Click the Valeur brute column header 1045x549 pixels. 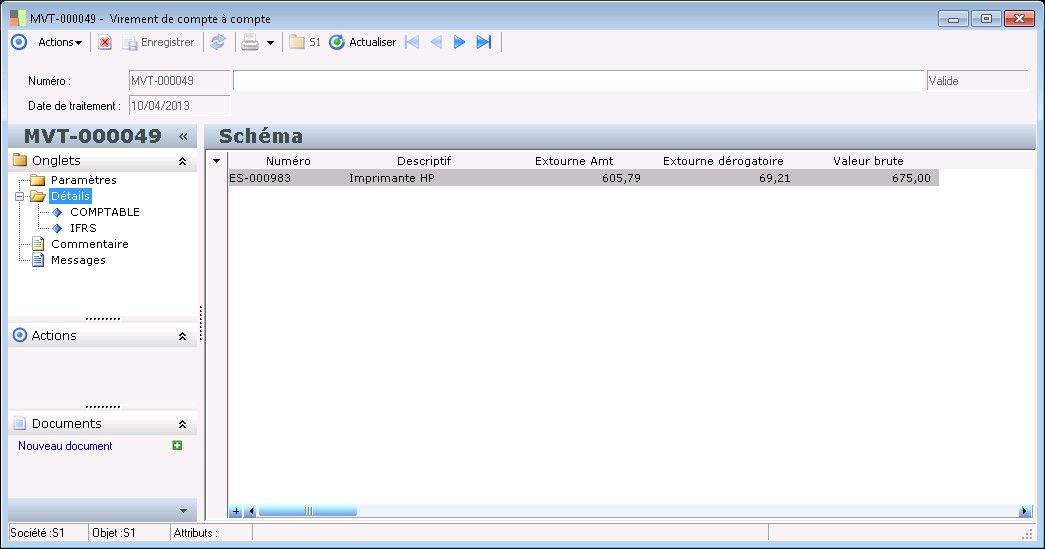868,161
